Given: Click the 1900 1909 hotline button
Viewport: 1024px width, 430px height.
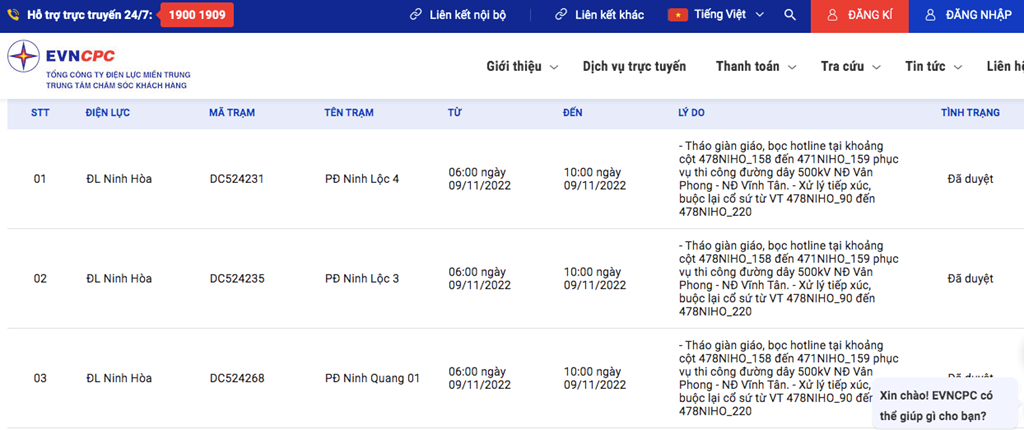Looking at the screenshot, I should pos(197,15).
